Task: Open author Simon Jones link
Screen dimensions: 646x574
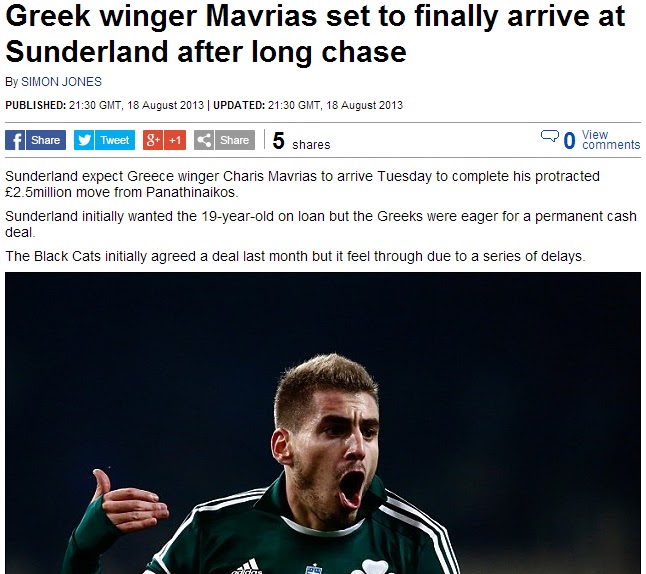Action: click(61, 82)
